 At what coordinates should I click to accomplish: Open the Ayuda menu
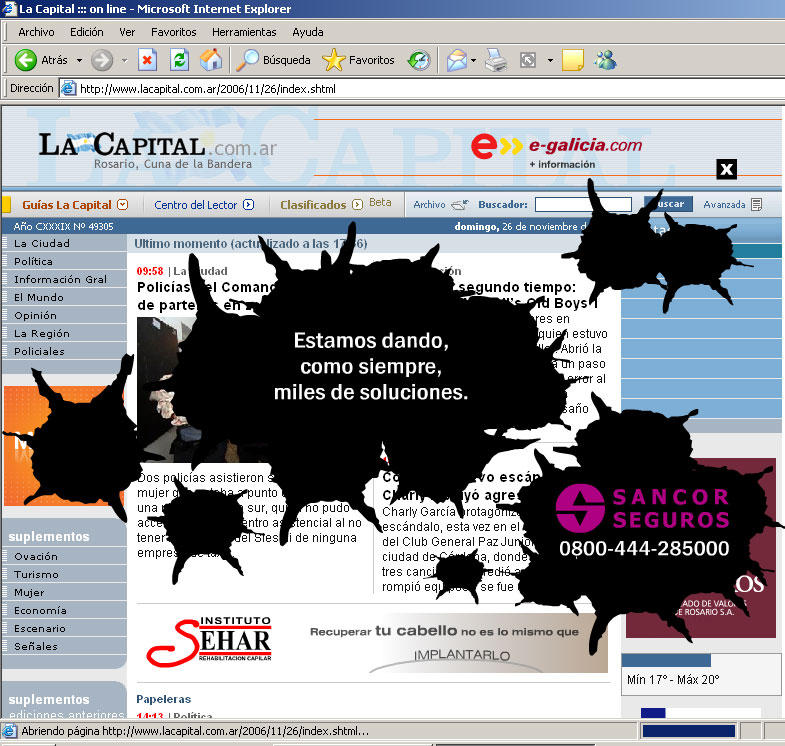(x=308, y=32)
